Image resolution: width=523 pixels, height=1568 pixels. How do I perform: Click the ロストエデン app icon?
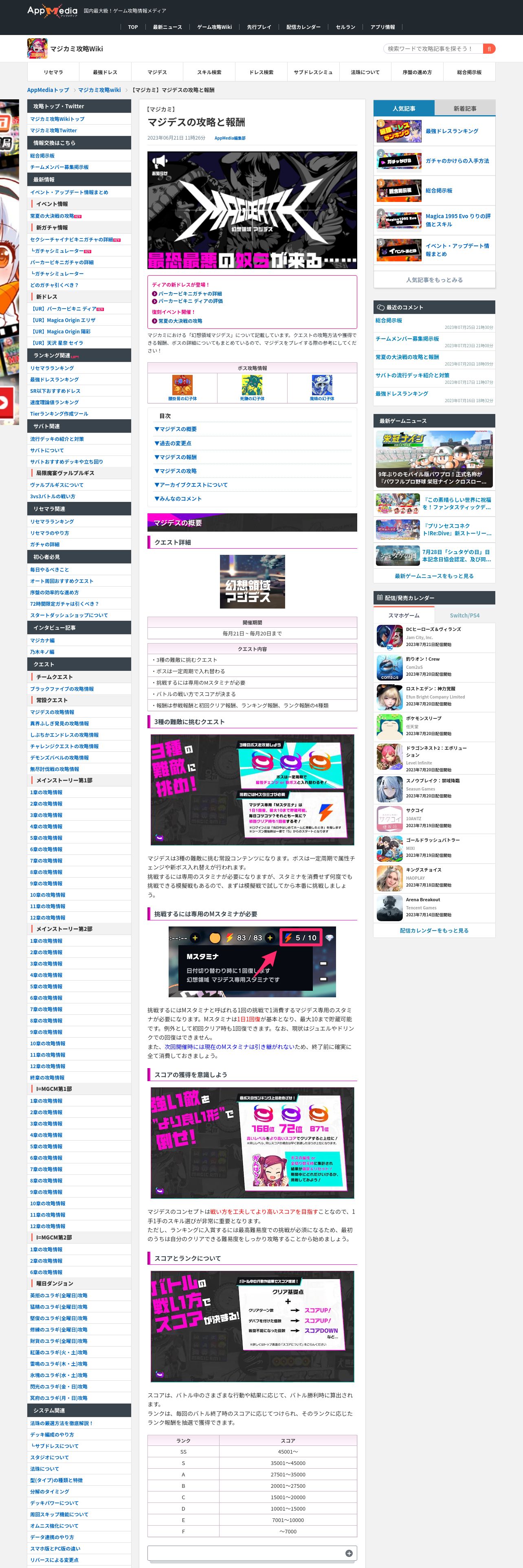(x=389, y=696)
